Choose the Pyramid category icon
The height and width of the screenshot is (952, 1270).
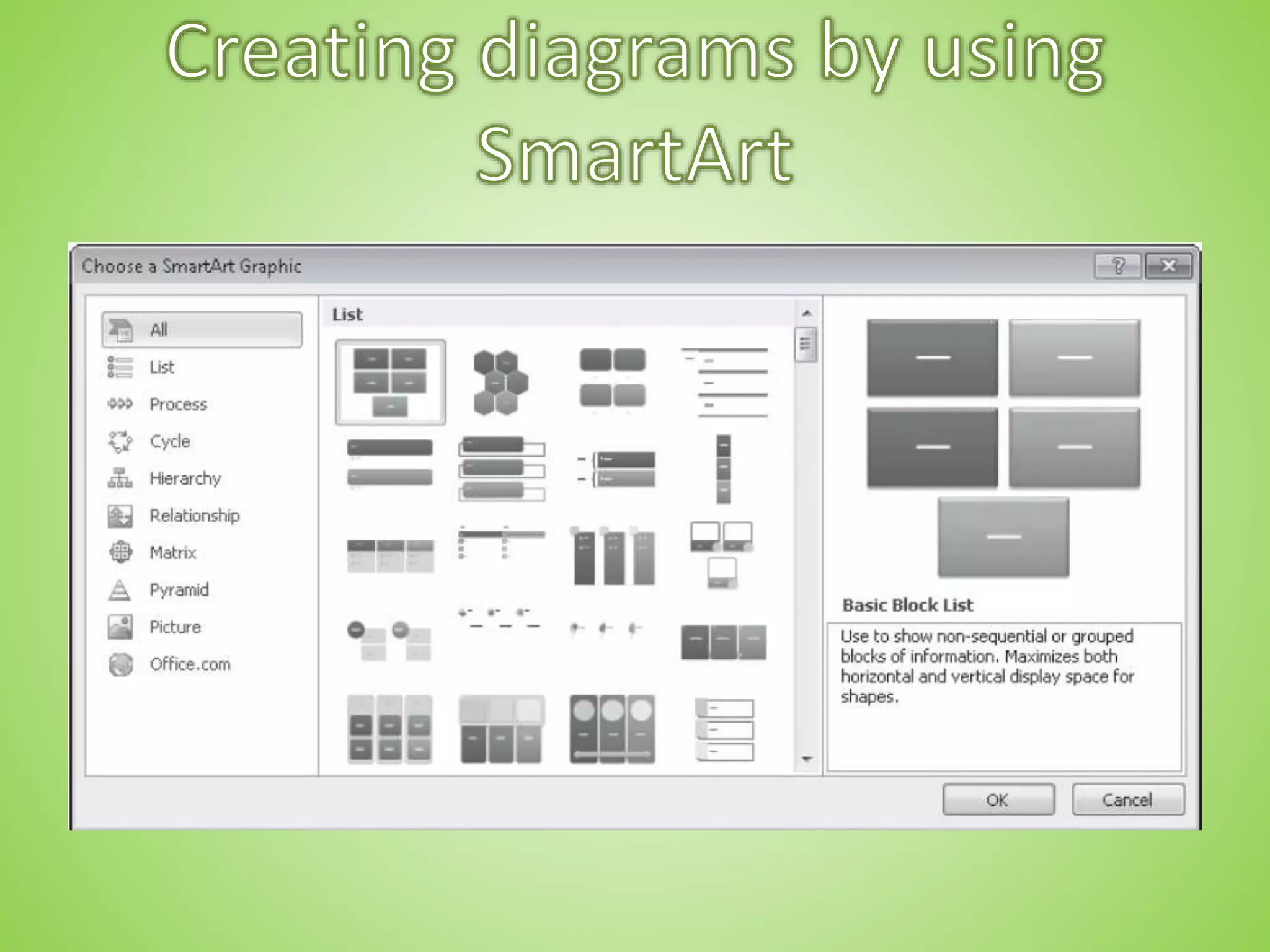pyautogui.click(x=120, y=589)
